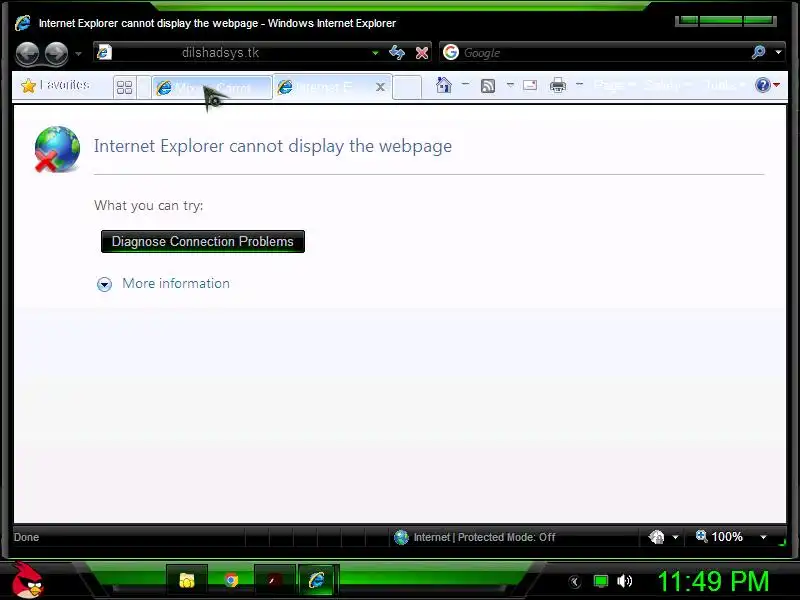
Task: Click the volume speaker tray icon
Action: (624, 581)
